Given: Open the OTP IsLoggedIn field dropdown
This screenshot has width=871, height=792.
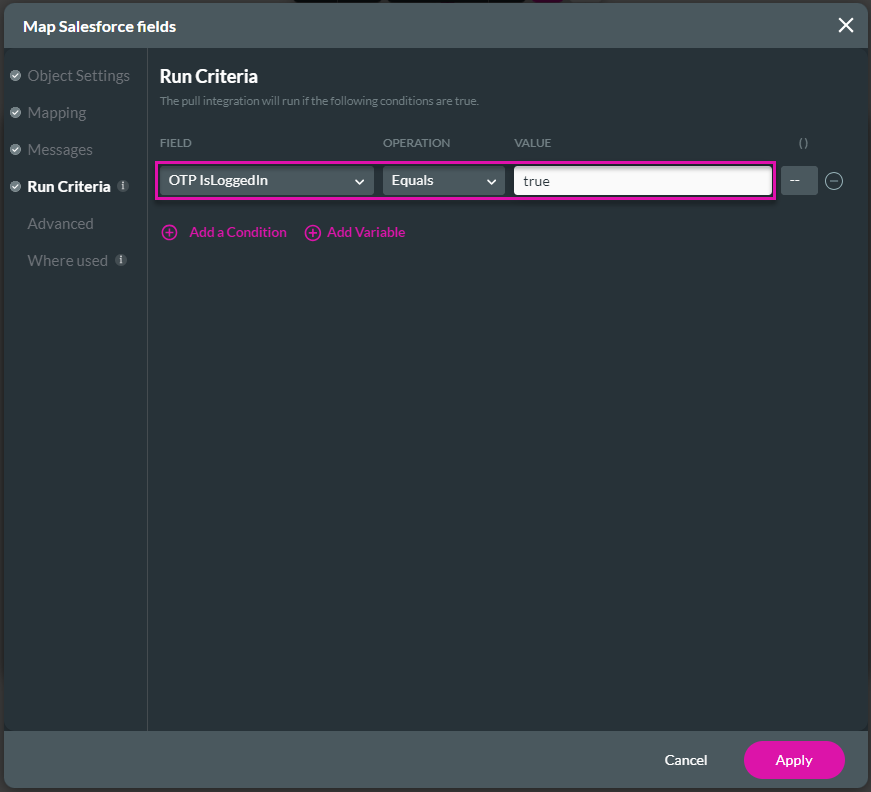Looking at the screenshot, I should [x=265, y=181].
